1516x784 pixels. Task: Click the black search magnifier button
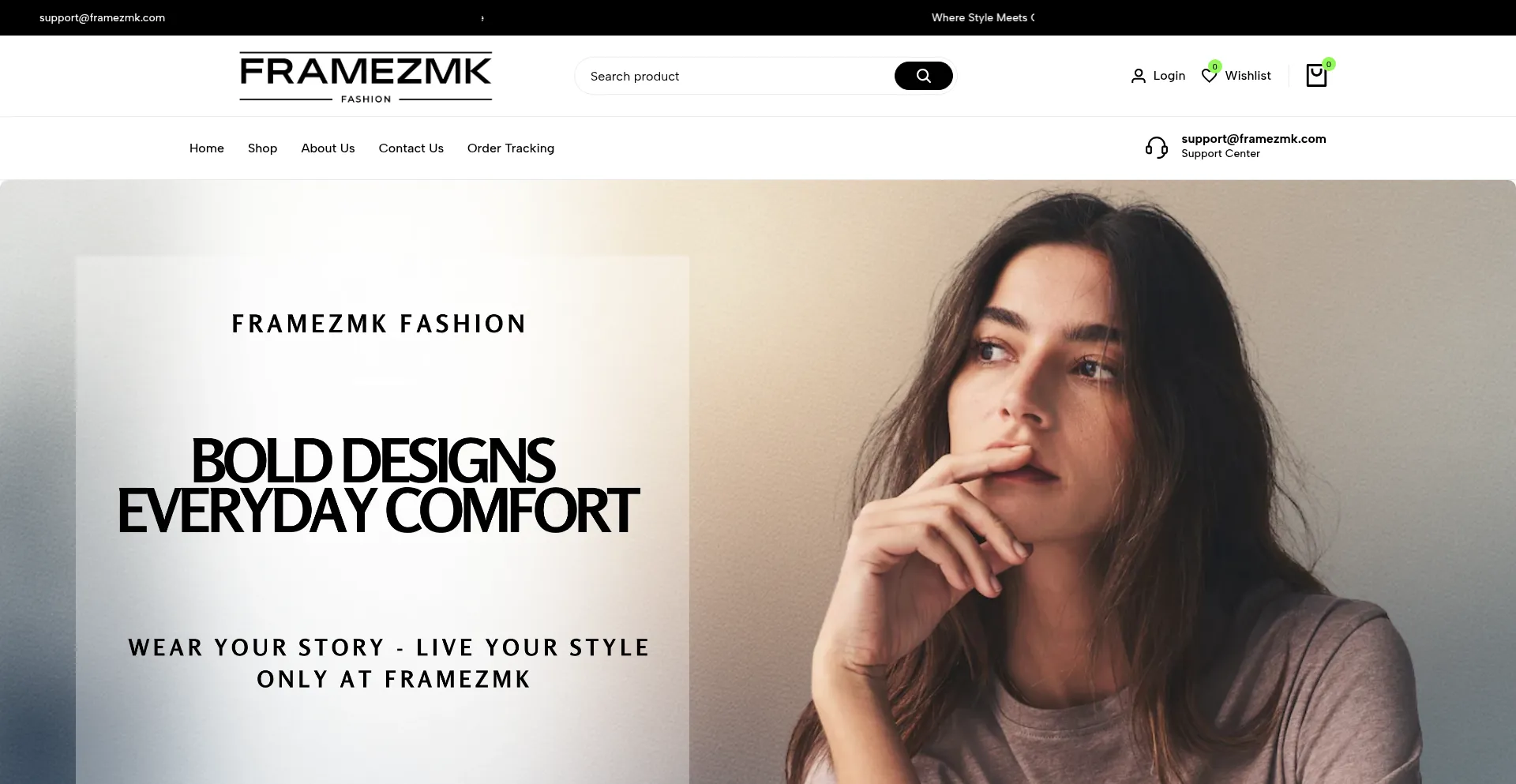[x=923, y=76]
